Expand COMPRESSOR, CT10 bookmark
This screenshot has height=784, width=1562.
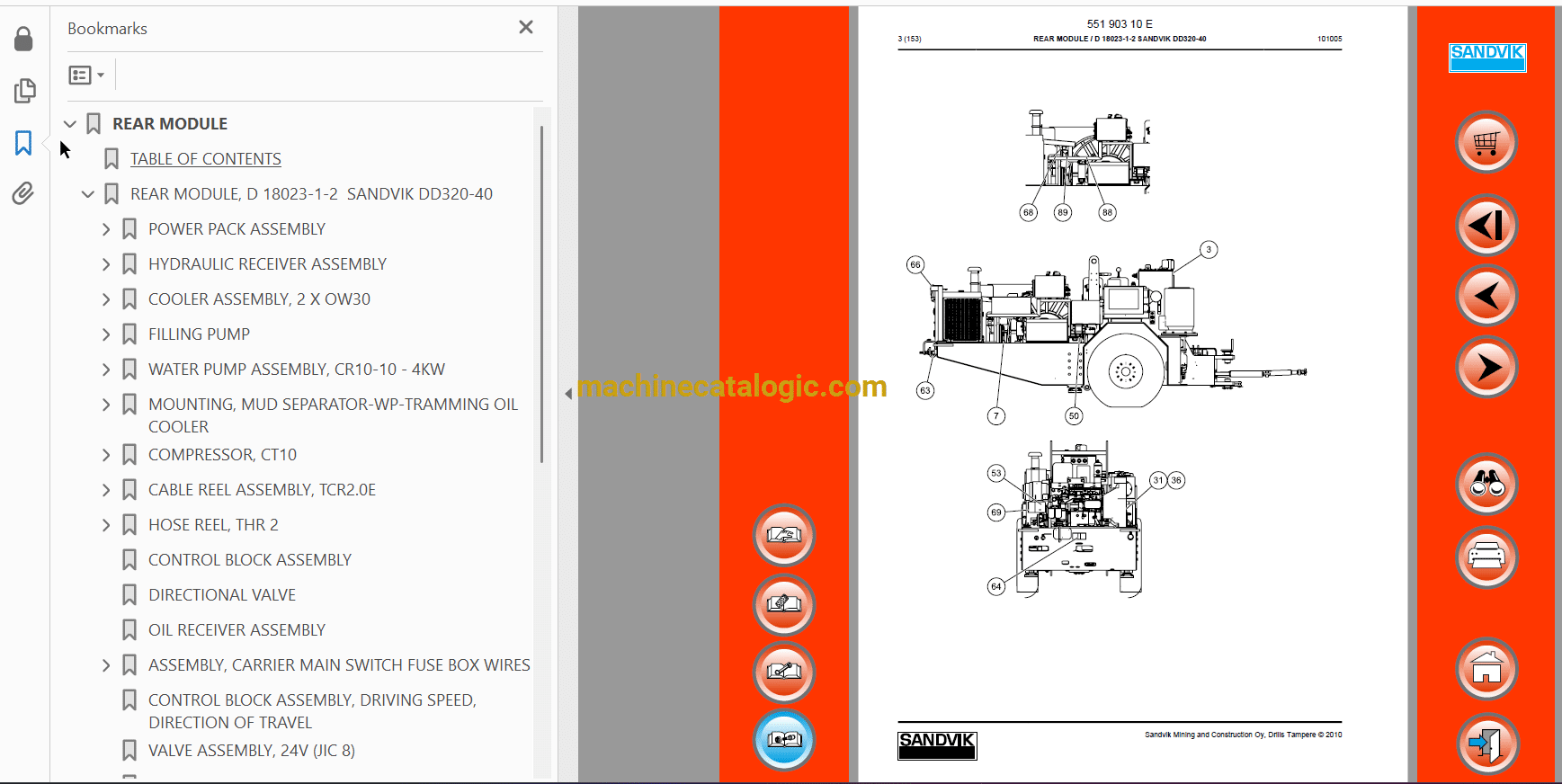106,455
